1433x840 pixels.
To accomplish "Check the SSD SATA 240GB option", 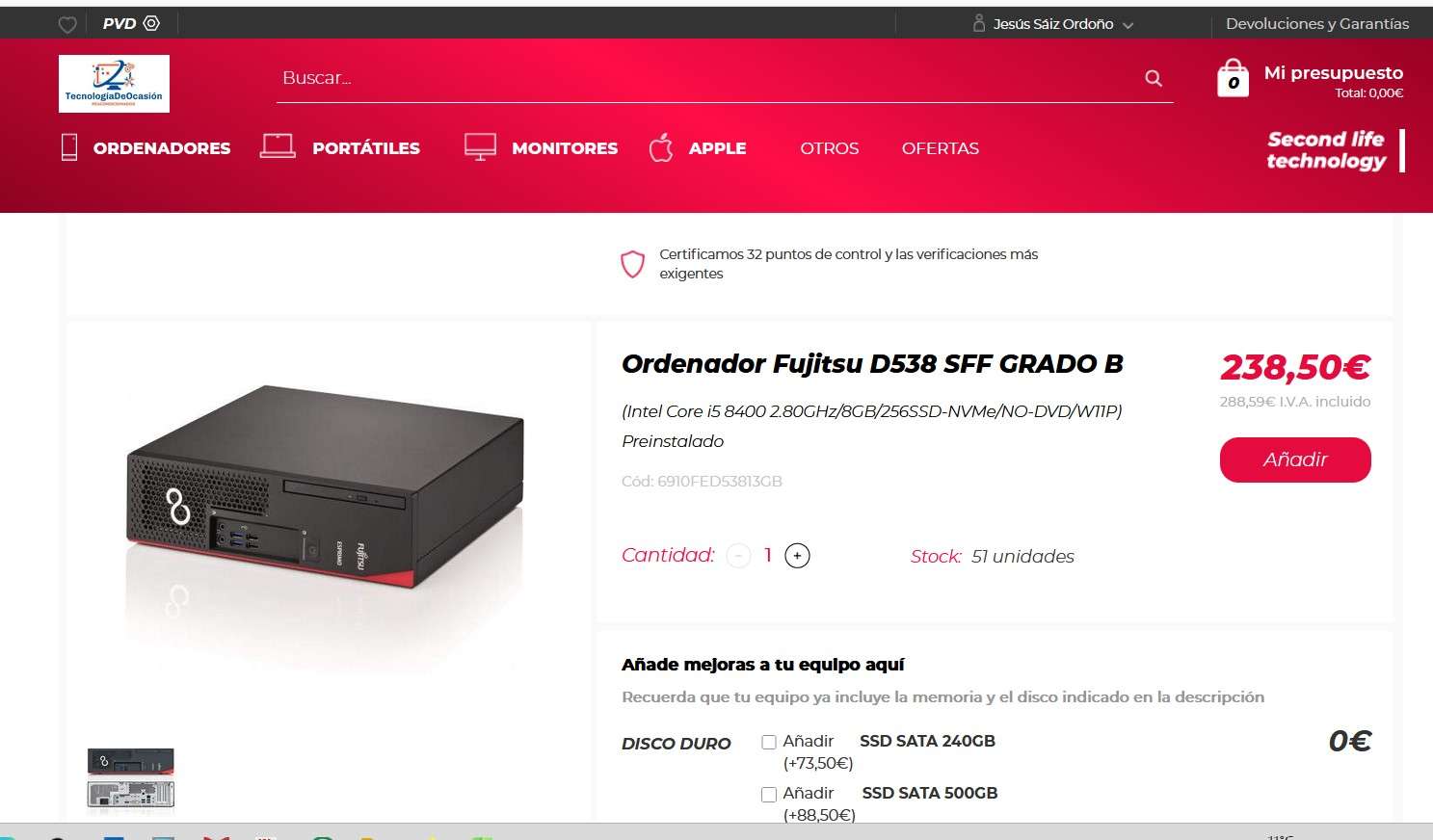I will tap(769, 742).
